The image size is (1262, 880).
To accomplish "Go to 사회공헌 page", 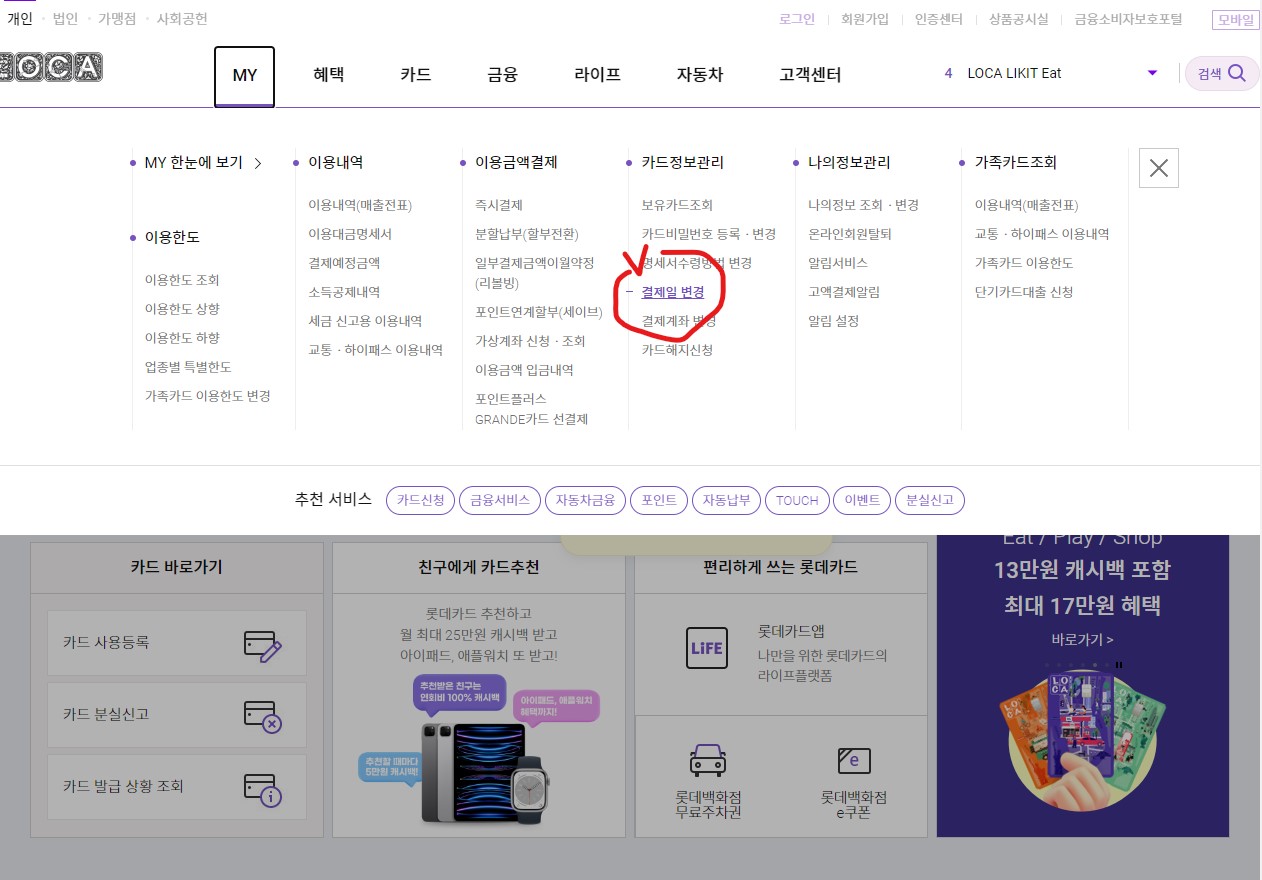I will [182, 18].
